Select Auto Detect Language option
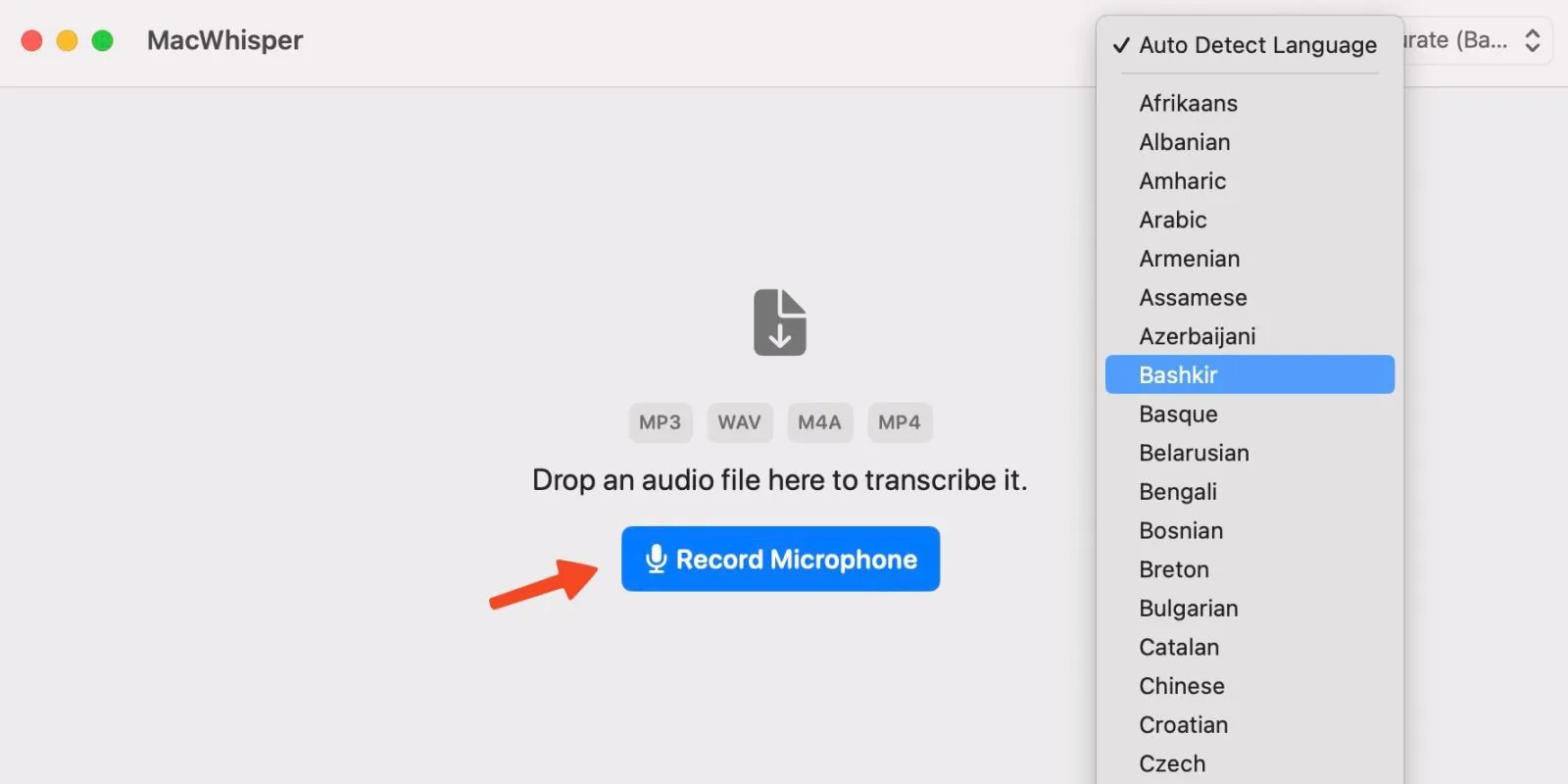Screen dimensions: 1568x784 point(1249,45)
